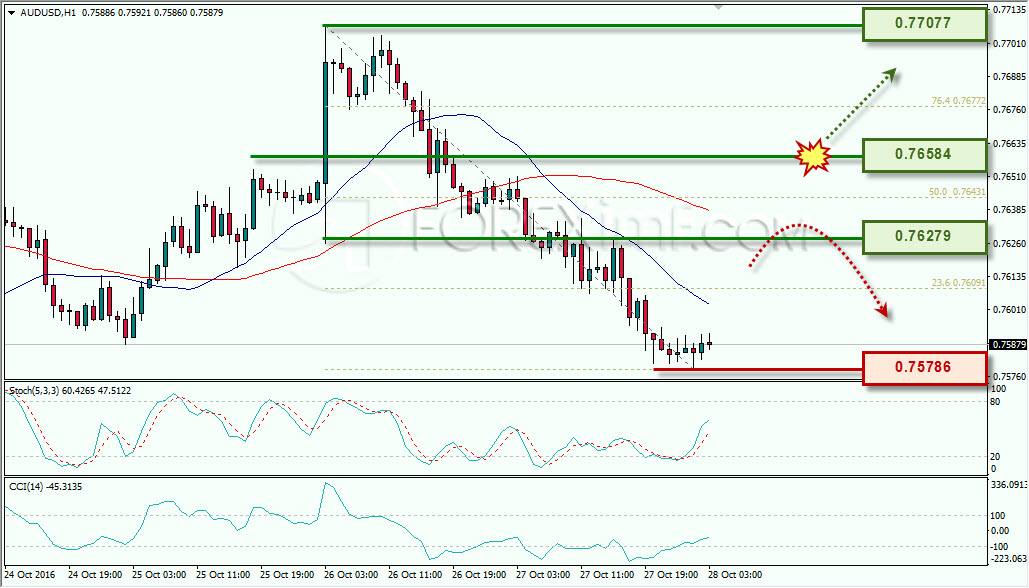Viewport: 1029px width, 588px height.
Task: Select the AUDUSD,H1 chart title
Action: [x=48, y=12]
